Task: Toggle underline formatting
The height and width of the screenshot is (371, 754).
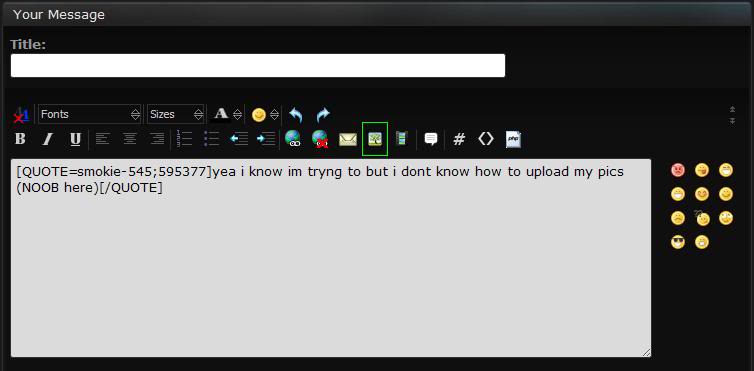Action: point(75,139)
